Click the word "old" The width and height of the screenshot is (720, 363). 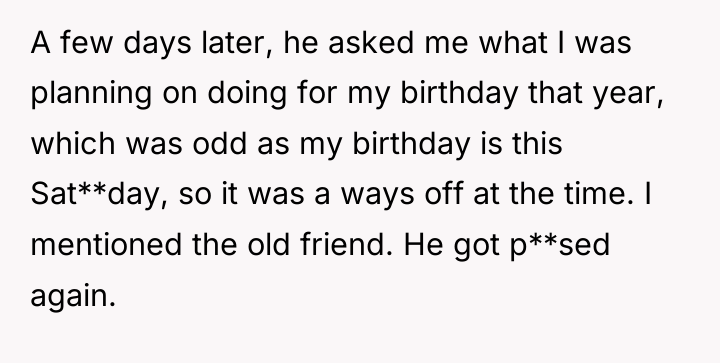click(269, 245)
